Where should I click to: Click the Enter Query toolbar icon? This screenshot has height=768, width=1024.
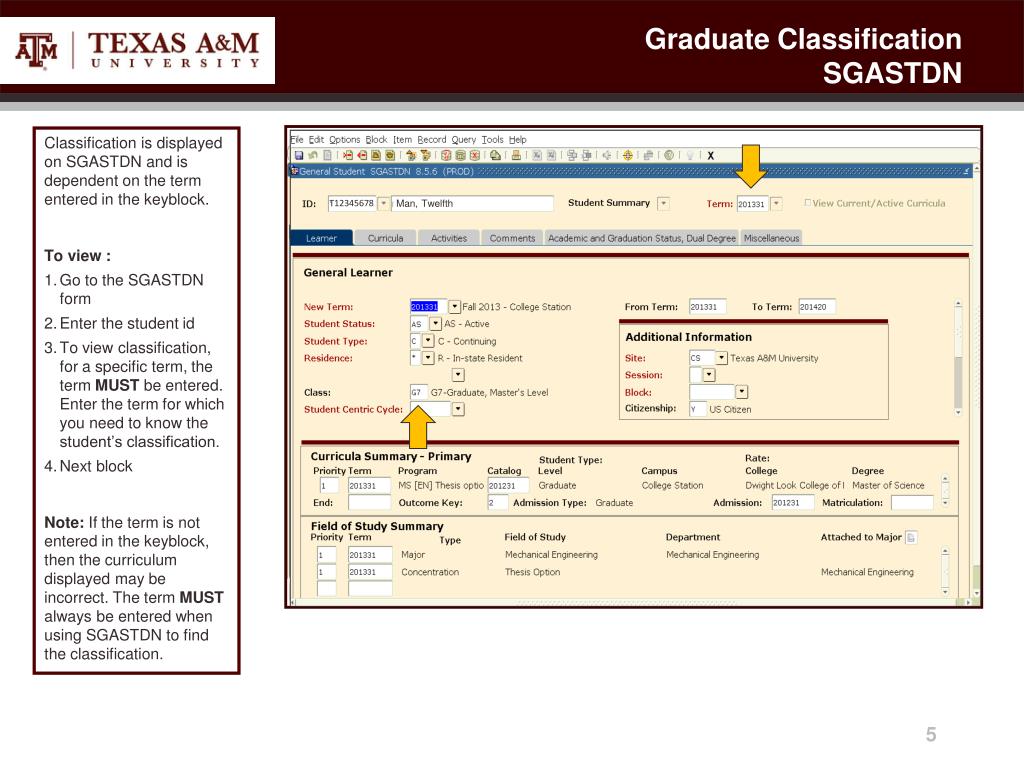446,155
